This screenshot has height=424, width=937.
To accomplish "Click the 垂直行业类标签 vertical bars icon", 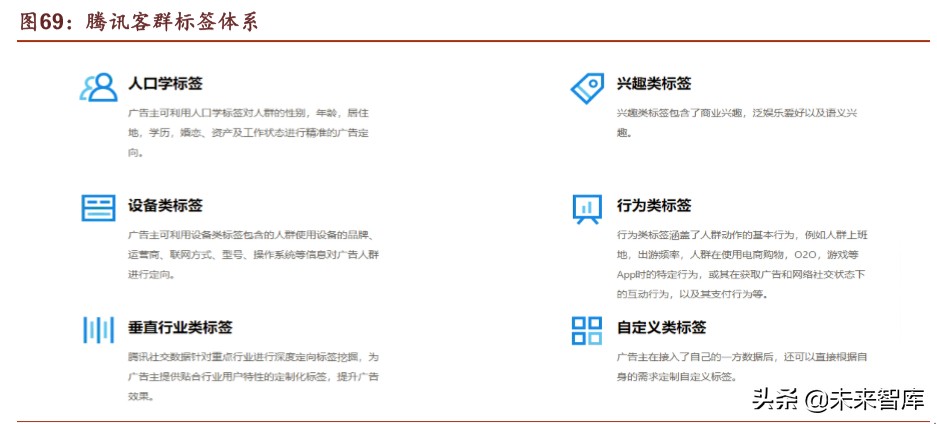I will click(99, 329).
